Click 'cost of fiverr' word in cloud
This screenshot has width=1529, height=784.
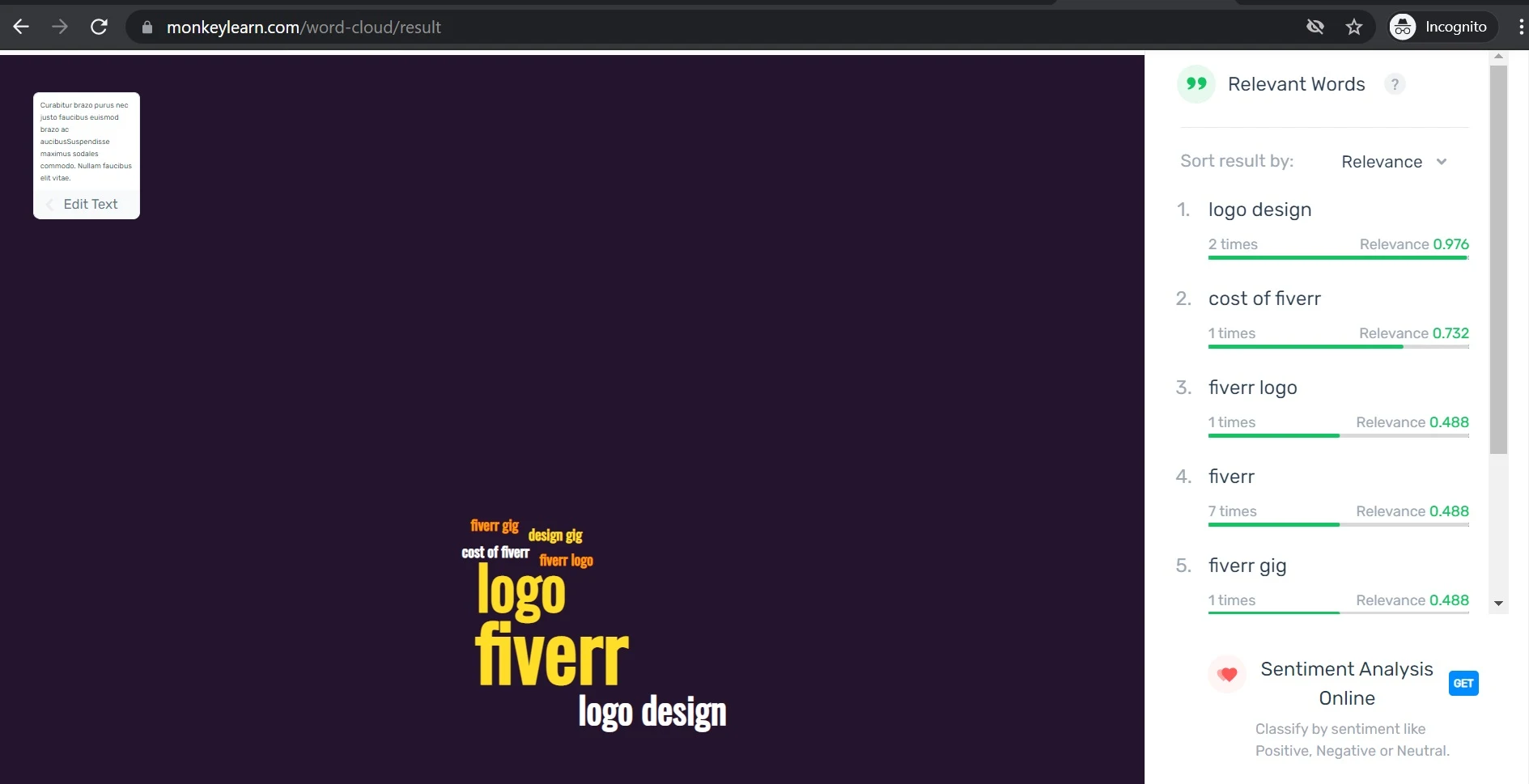click(495, 553)
